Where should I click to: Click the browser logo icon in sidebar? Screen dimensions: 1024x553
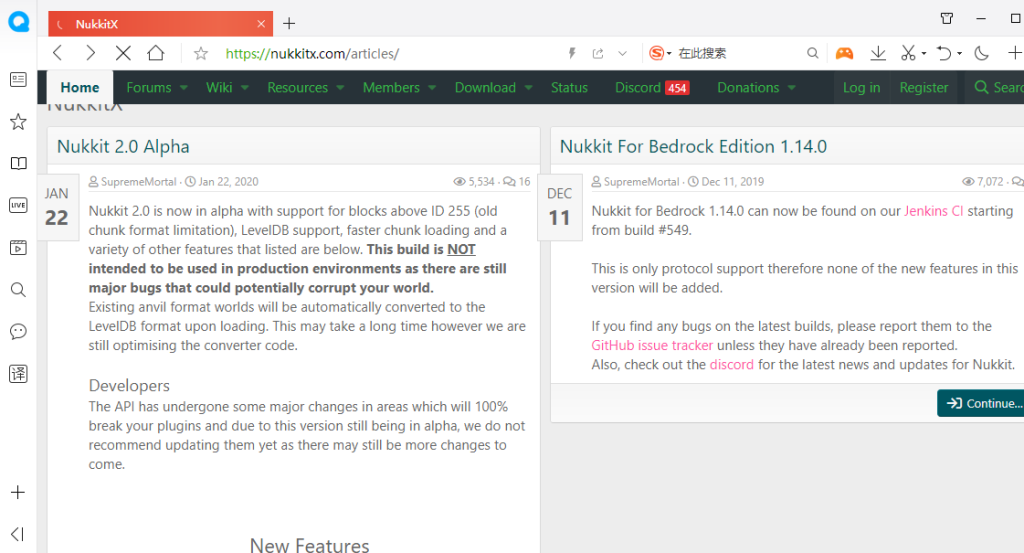pos(18,22)
